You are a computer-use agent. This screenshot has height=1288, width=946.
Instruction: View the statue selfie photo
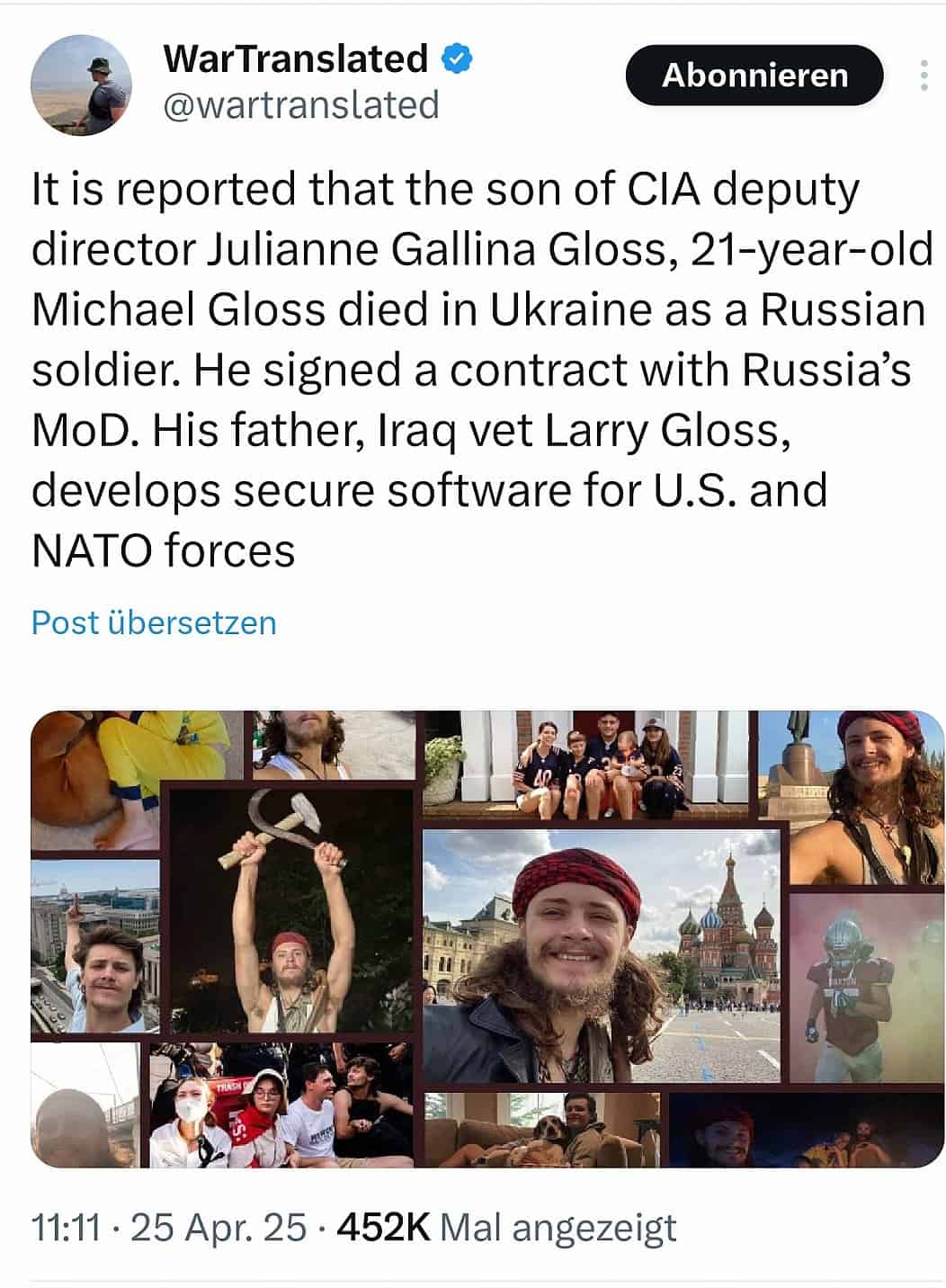[x=851, y=797]
